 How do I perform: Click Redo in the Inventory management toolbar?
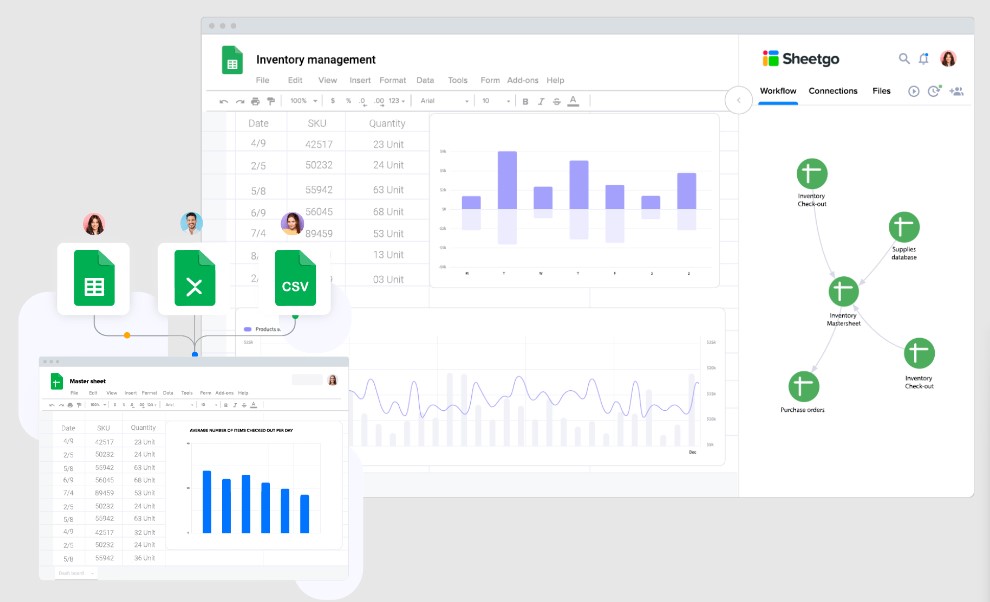239,101
